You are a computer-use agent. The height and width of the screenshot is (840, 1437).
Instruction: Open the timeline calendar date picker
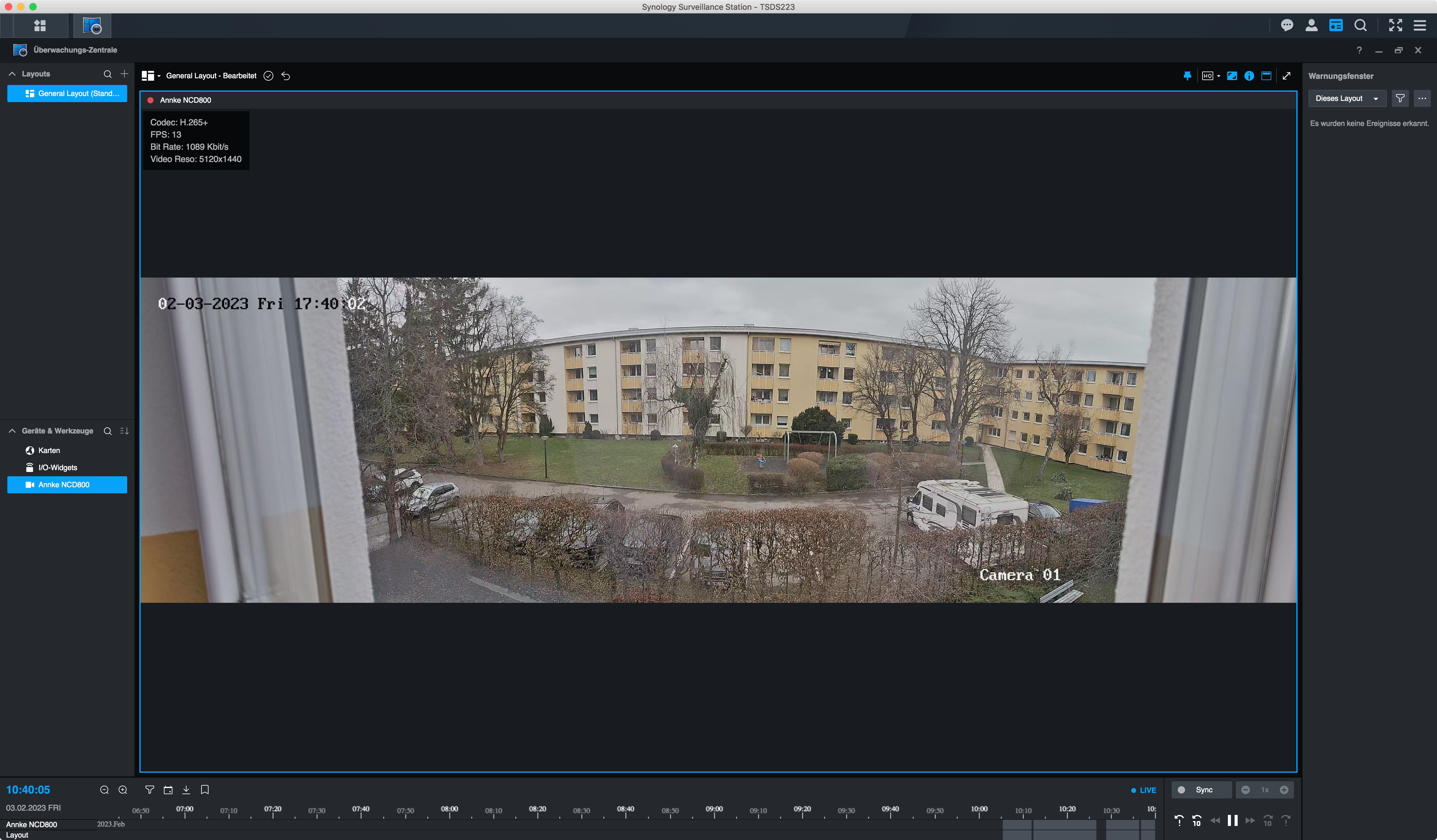[x=168, y=790]
